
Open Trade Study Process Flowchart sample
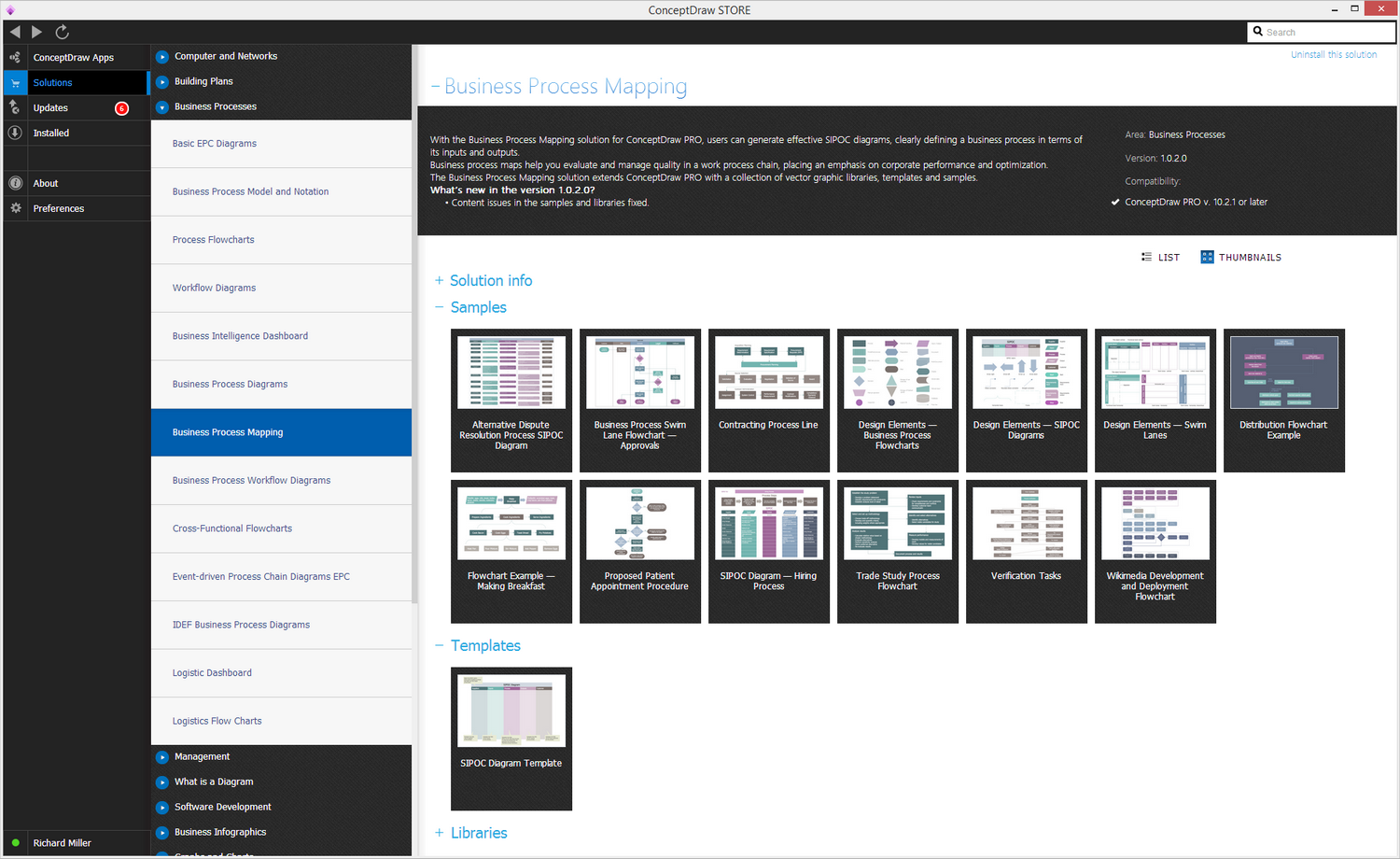(x=898, y=552)
